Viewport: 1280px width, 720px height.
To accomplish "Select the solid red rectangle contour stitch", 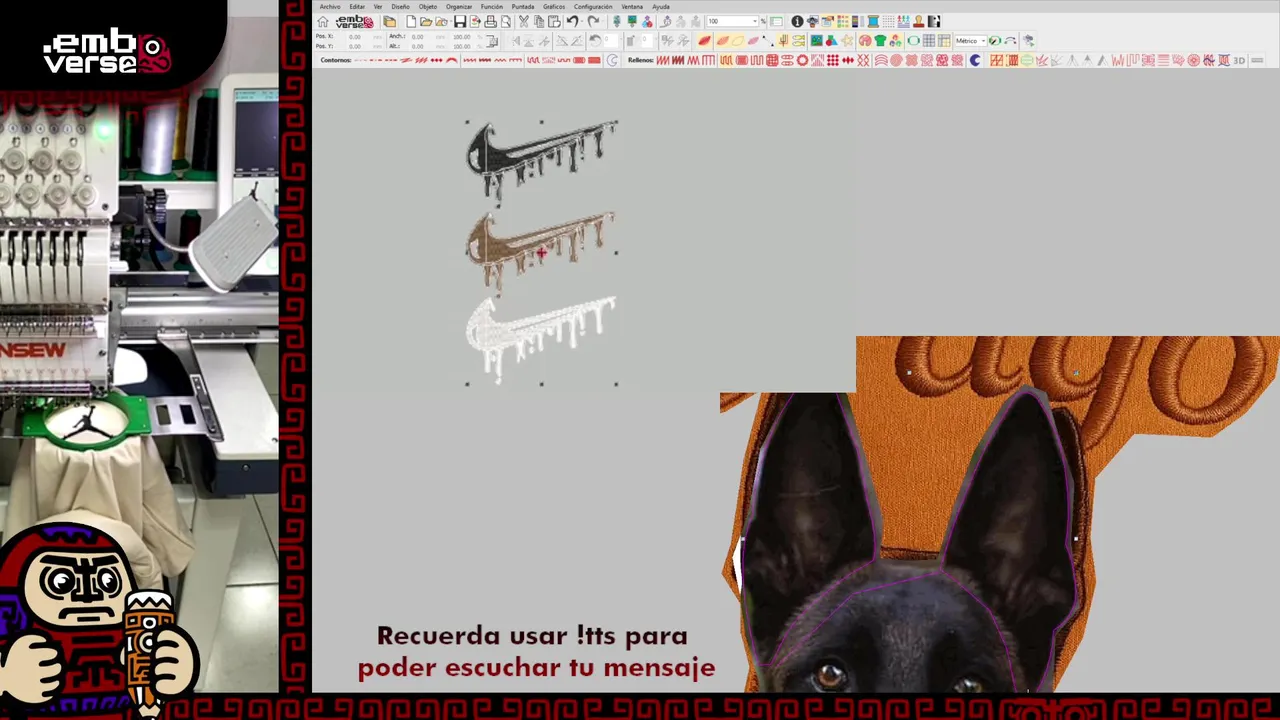I will click(594, 60).
